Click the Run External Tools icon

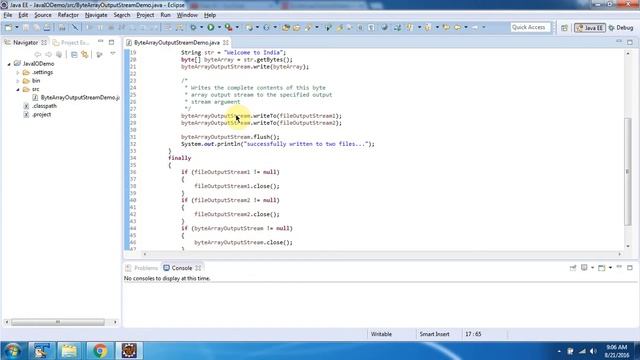pos(229,27)
